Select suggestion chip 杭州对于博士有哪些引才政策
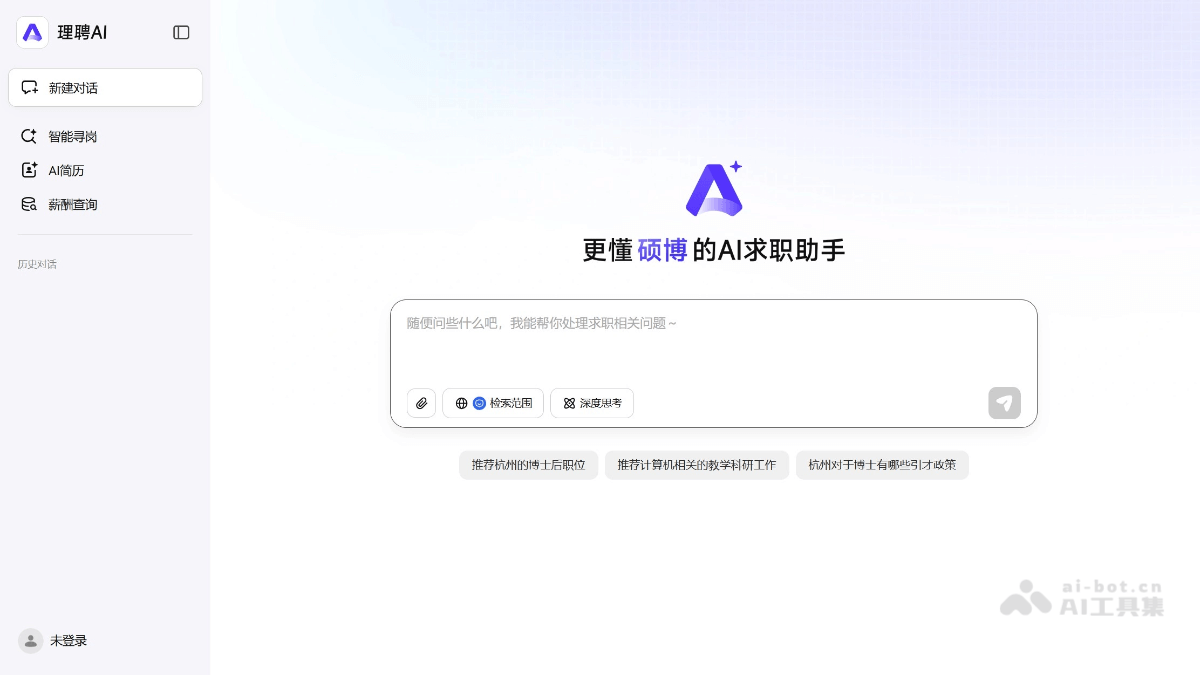1200x675 pixels. (x=882, y=465)
